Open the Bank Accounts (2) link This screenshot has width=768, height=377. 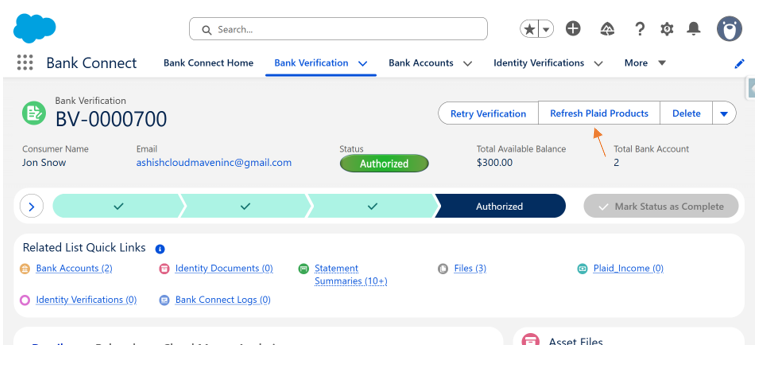pos(74,269)
